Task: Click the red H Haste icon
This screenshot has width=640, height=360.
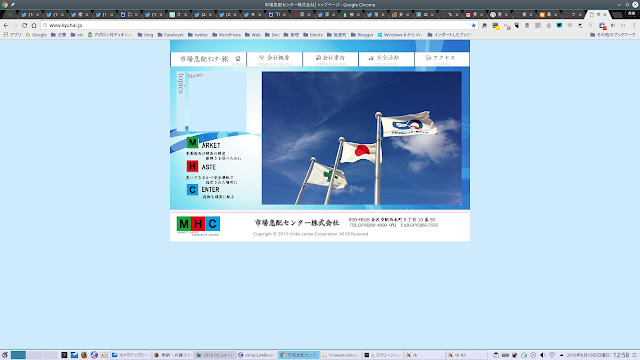Action: pyautogui.click(x=192, y=166)
